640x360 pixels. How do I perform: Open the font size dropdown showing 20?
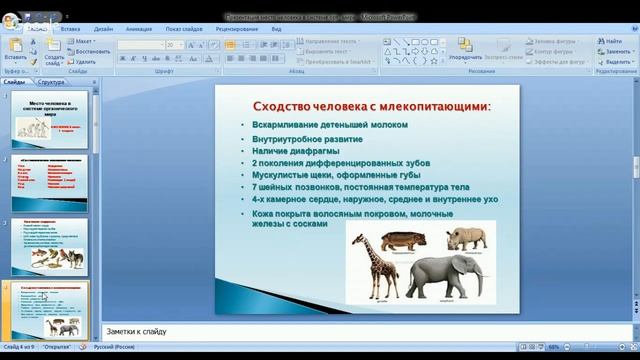(x=175, y=45)
